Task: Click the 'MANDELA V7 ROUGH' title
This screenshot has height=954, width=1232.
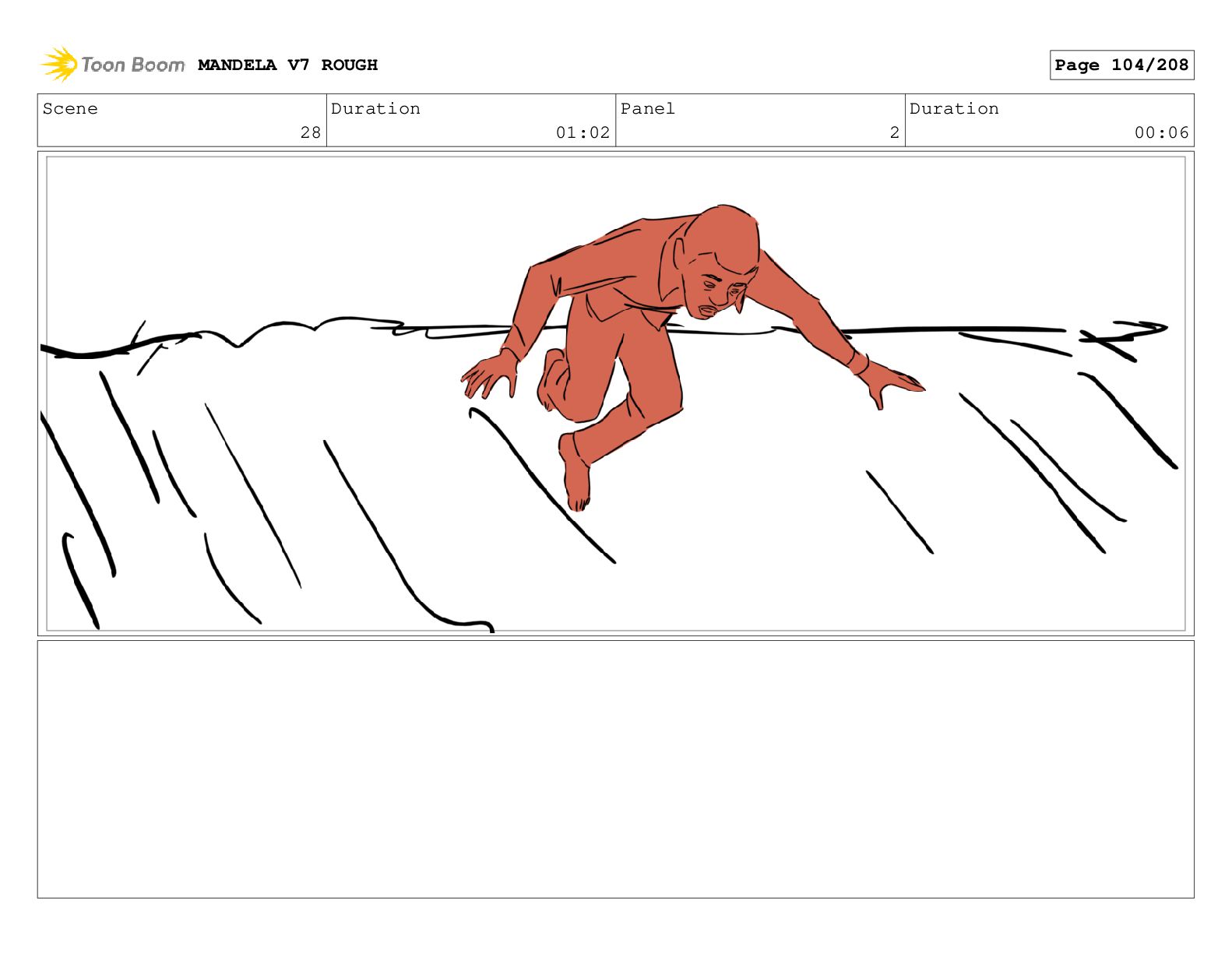Action: 287,65
